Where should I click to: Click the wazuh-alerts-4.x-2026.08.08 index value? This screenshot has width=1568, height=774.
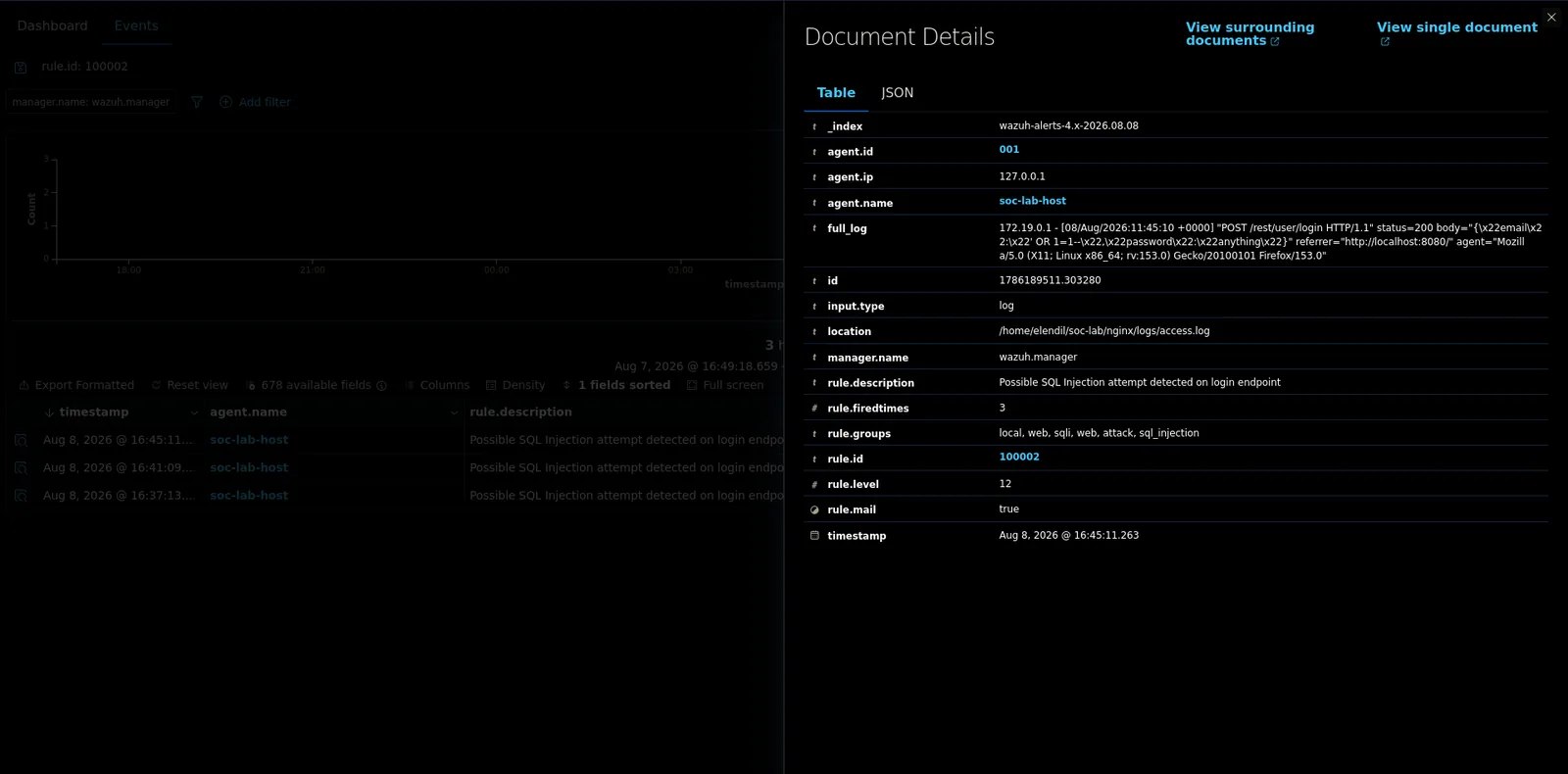[1068, 126]
